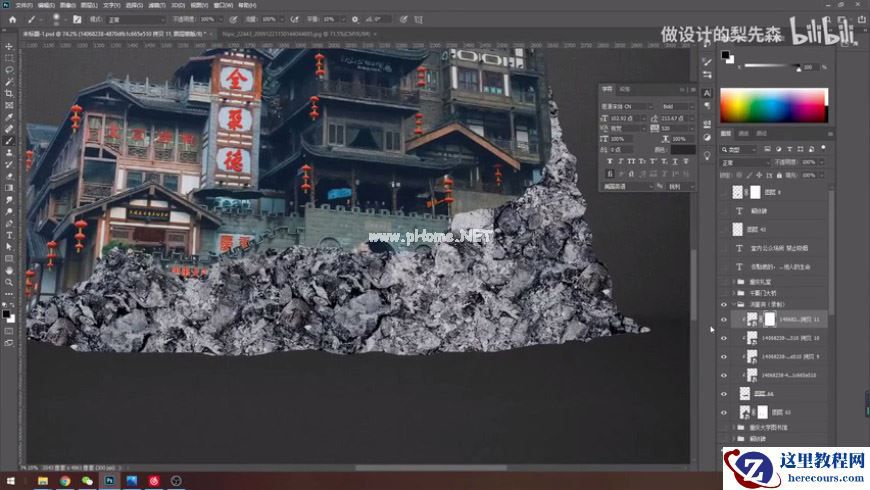
Task: Click the Layers panel vertical scrollbar
Action: tap(831, 252)
